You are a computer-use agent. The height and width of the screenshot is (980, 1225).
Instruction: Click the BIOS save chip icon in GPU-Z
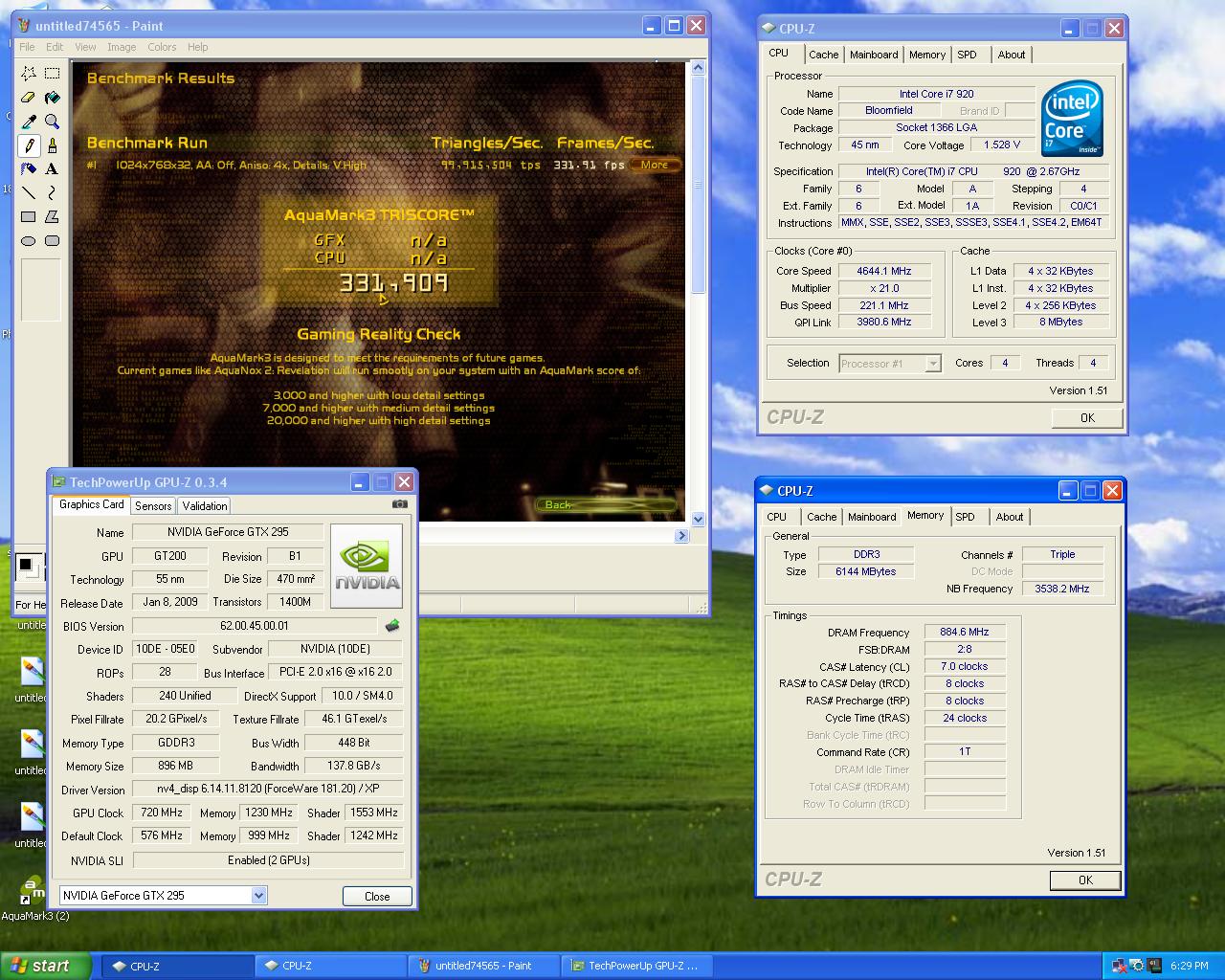click(392, 626)
